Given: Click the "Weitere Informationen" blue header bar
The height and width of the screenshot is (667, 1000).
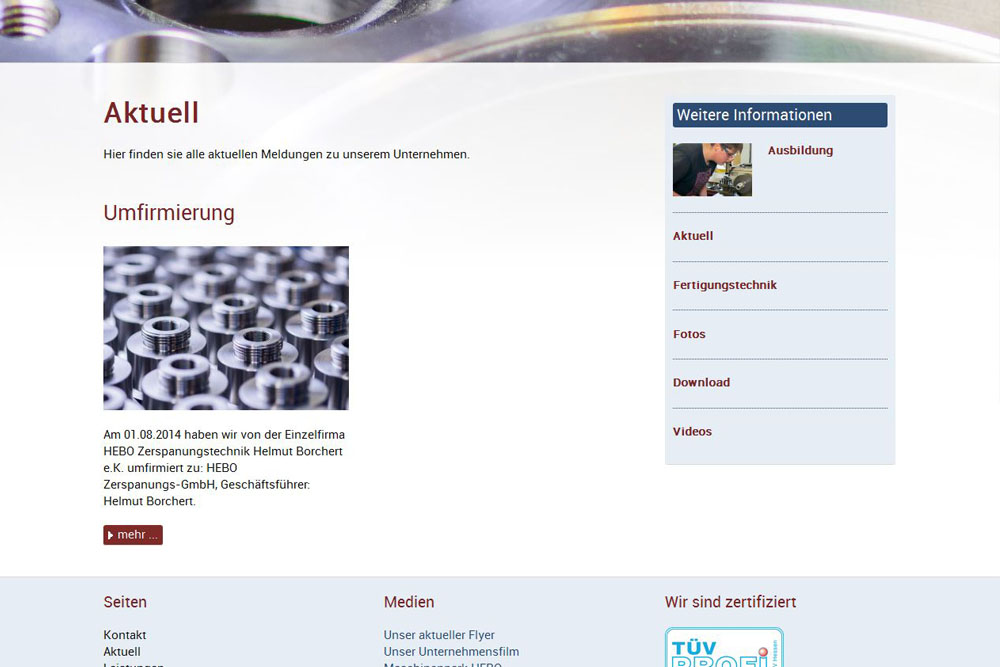Looking at the screenshot, I should (x=780, y=115).
